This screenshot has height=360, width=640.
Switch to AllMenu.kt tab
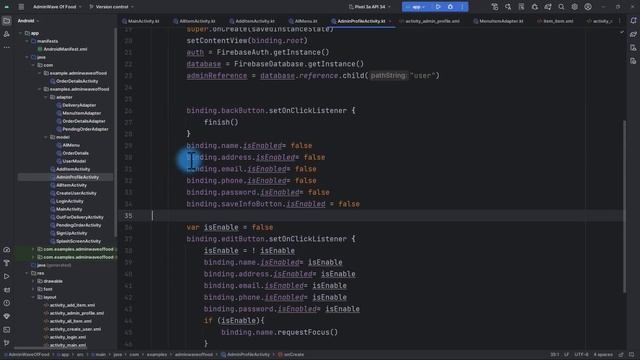(303, 21)
